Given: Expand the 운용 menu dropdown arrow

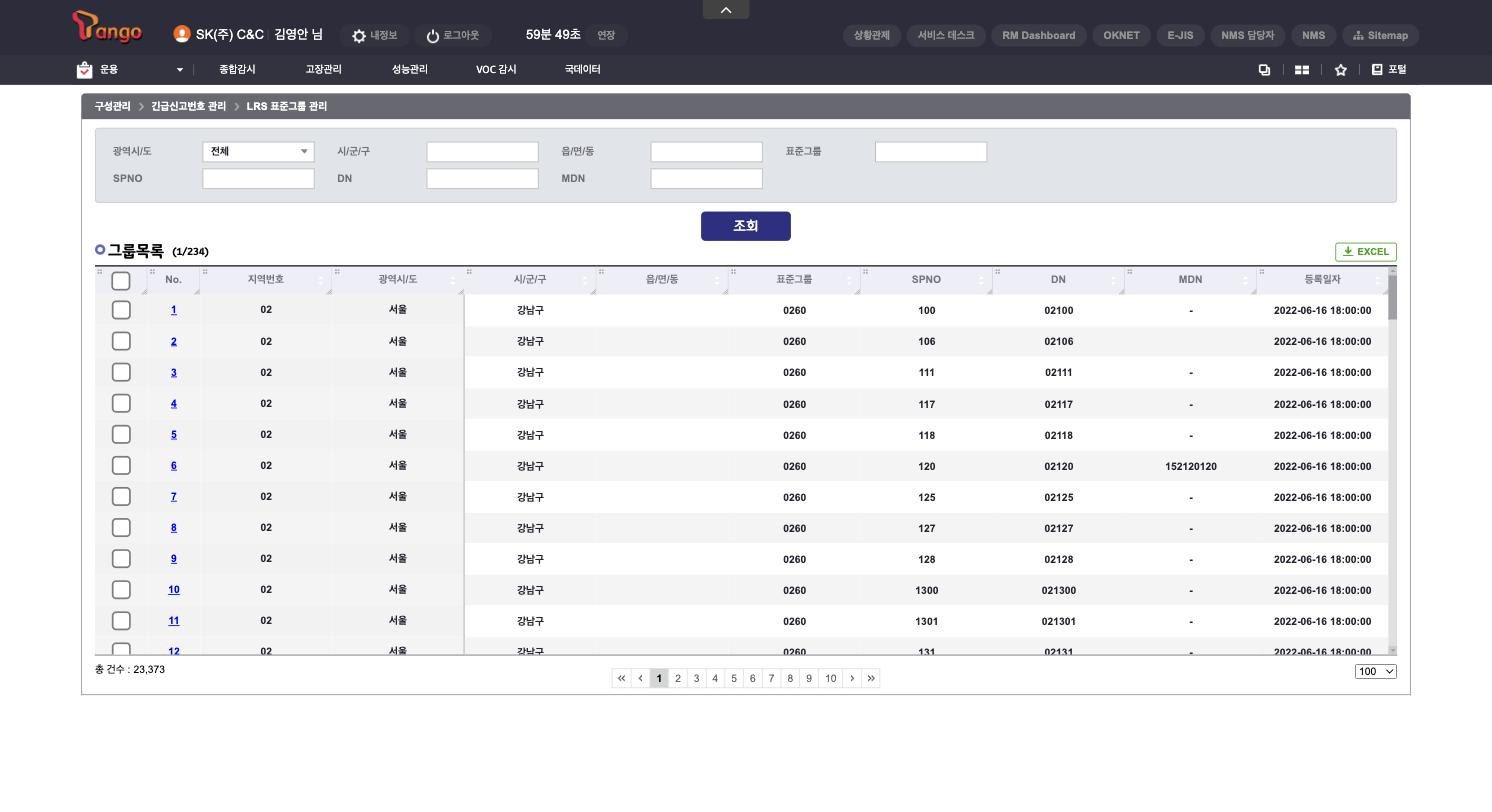Looking at the screenshot, I should click(x=180, y=70).
